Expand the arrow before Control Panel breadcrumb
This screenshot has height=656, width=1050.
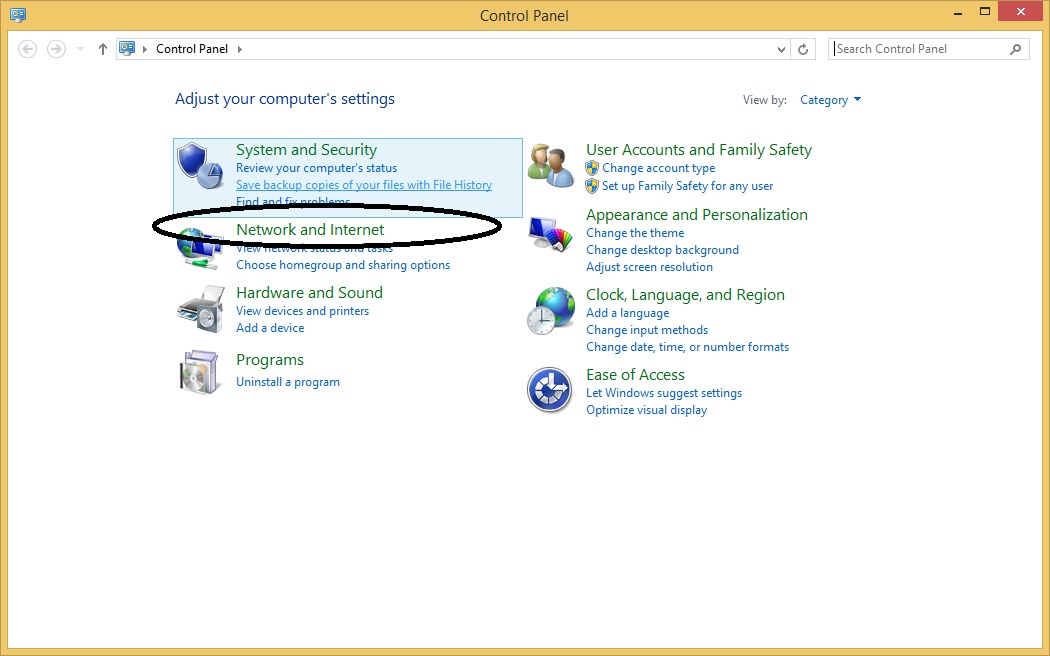tap(145, 49)
